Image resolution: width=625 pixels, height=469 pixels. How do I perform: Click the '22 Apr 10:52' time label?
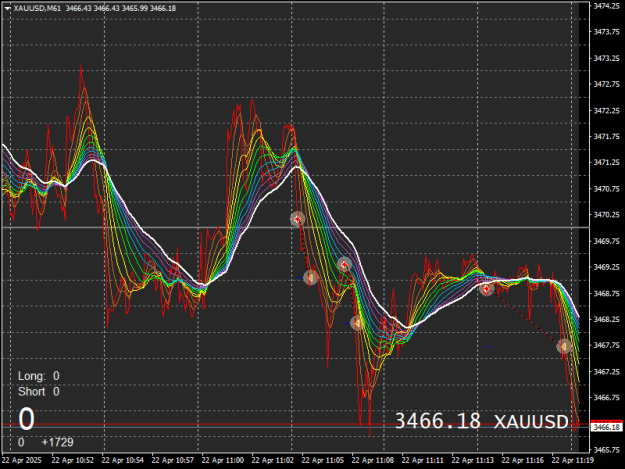click(73, 460)
